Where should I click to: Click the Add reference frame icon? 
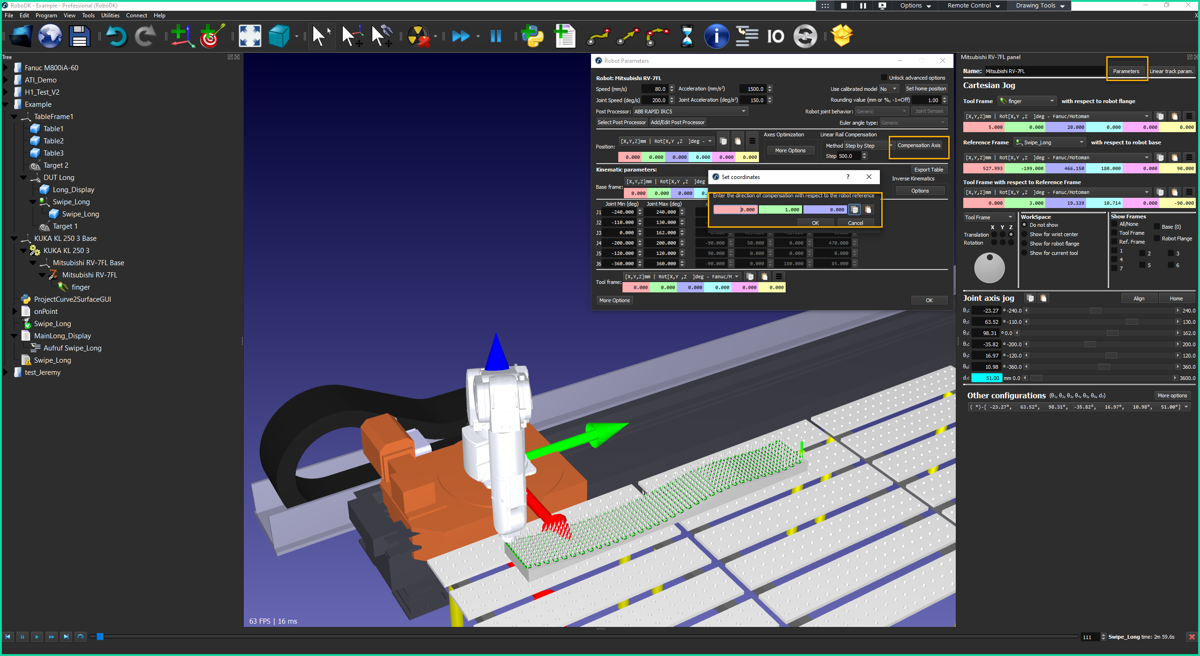[181, 37]
